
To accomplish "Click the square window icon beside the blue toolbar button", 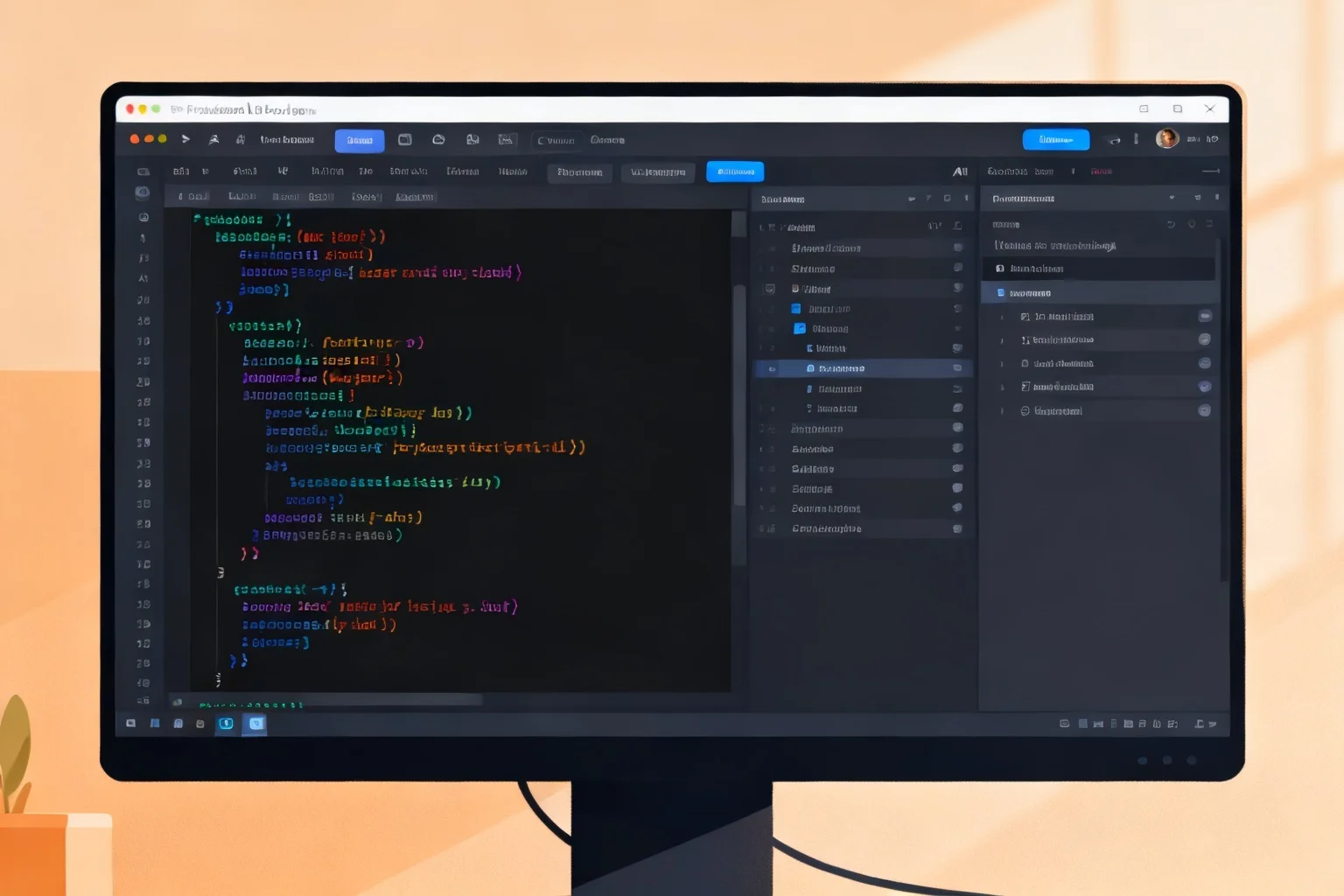I will pyautogui.click(x=405, y=140).
